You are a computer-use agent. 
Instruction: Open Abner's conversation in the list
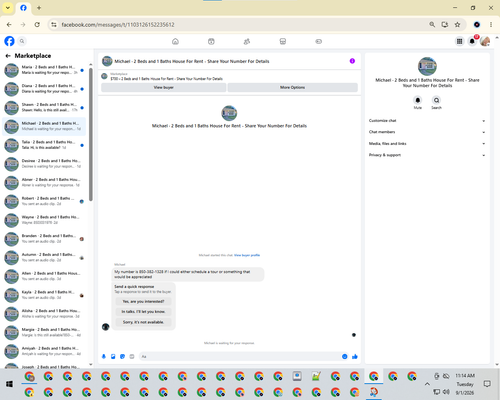pyautogui.click(x=44, y=183)
